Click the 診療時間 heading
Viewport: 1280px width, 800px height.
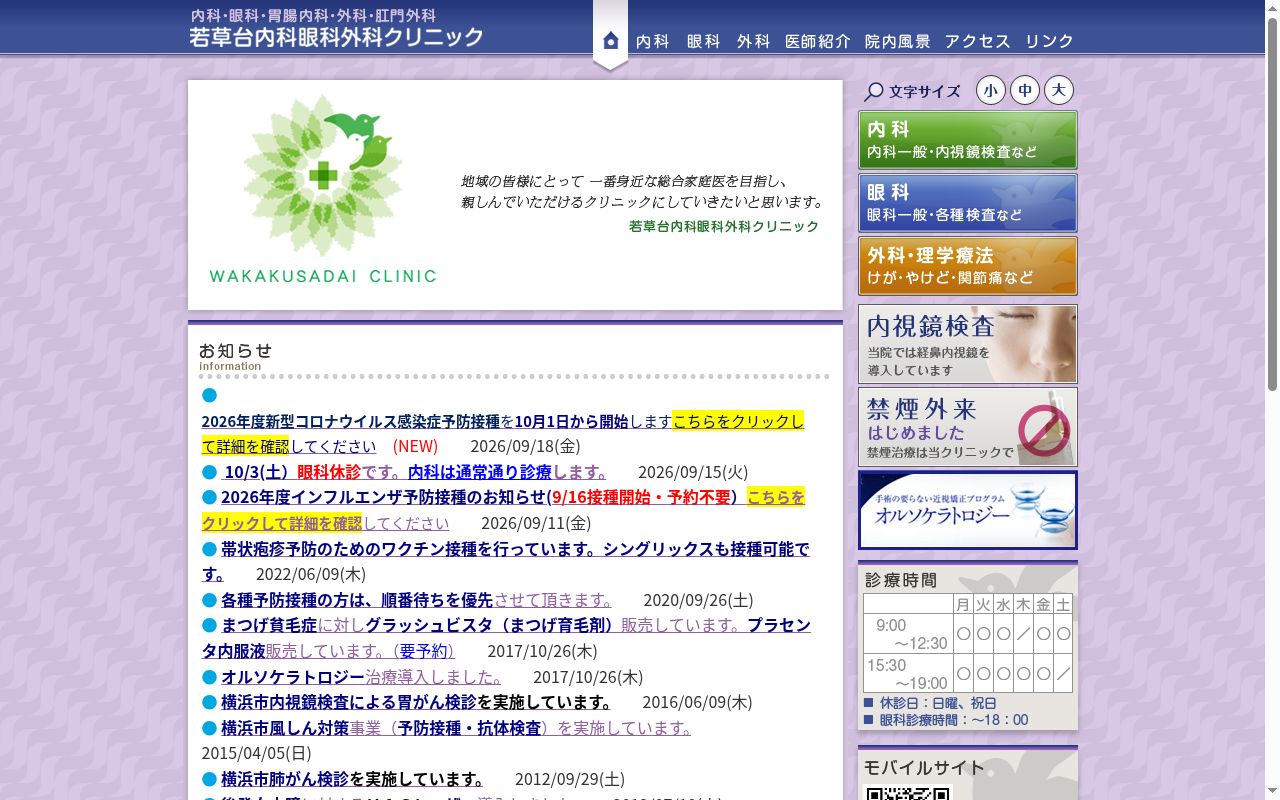click(x=901, y=580)
